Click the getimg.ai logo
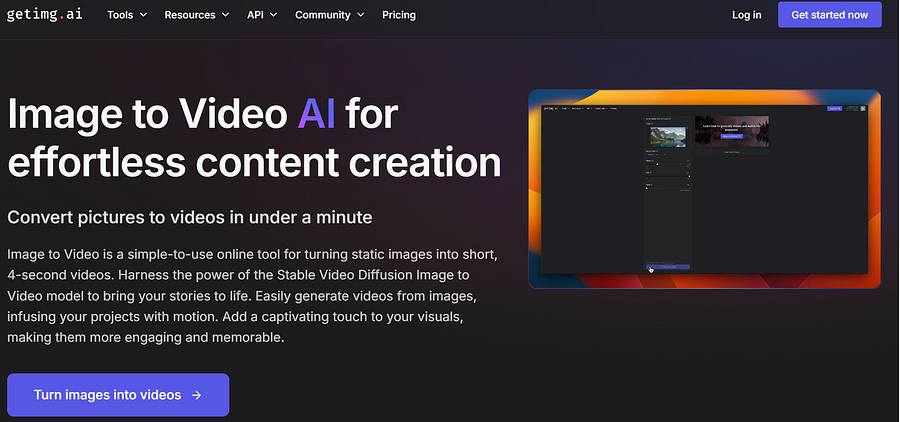Screen dimensions: 900x422 pyautogui.click(x=44, y=14)
